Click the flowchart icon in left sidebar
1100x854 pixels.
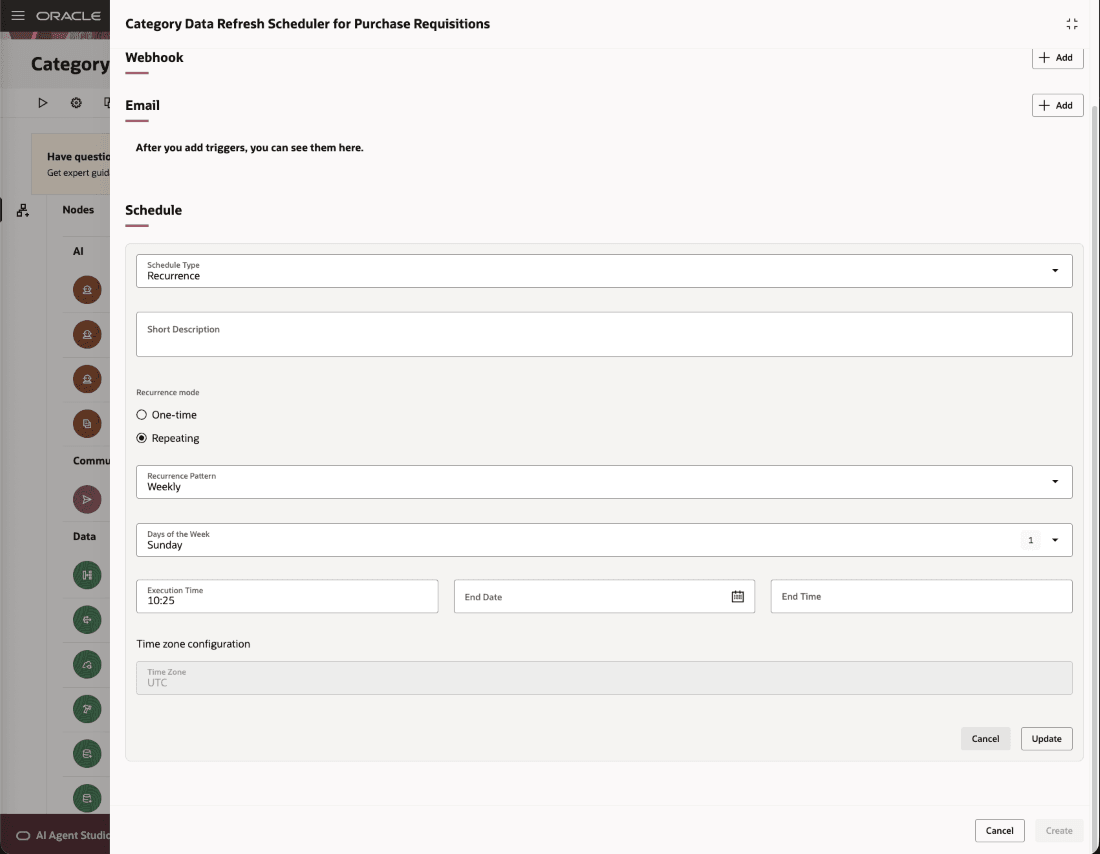[22, 210]
